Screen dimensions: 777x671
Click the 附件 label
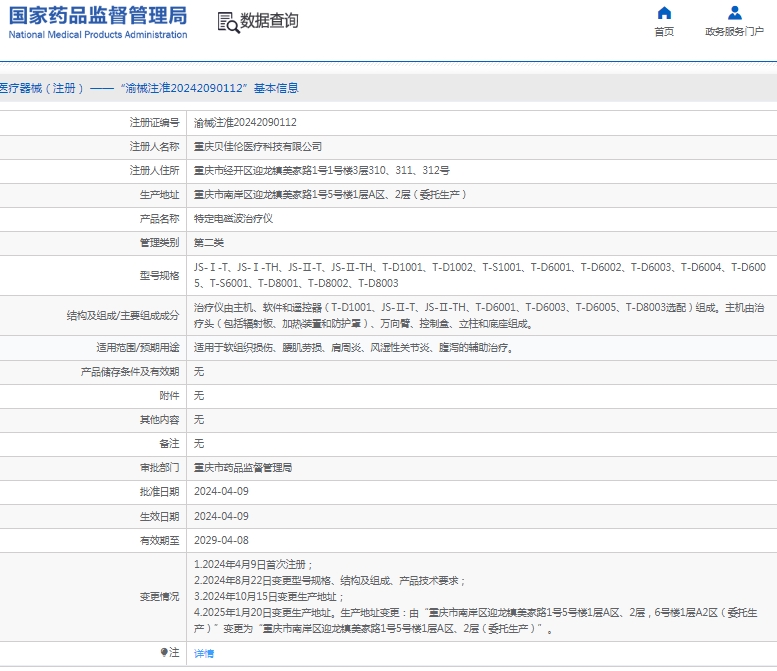[x=169, y=396]
